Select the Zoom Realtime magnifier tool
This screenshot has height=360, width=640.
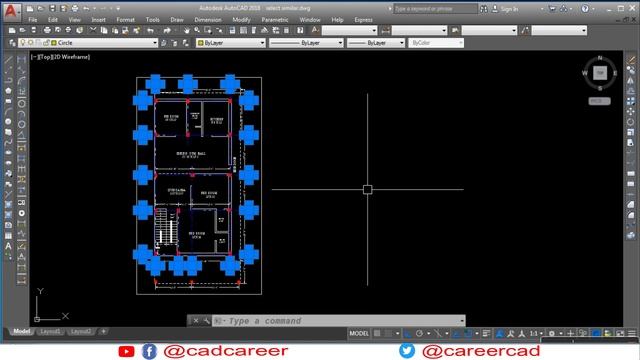click(x=197, y=30)
